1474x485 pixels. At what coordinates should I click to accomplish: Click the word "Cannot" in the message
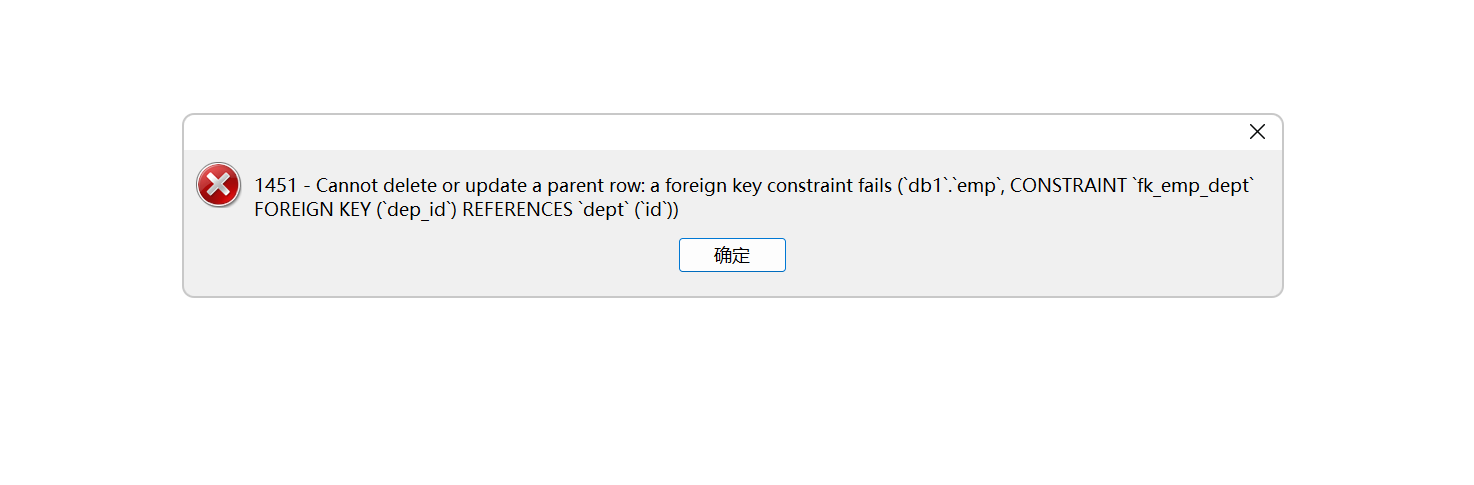[346, 186]
